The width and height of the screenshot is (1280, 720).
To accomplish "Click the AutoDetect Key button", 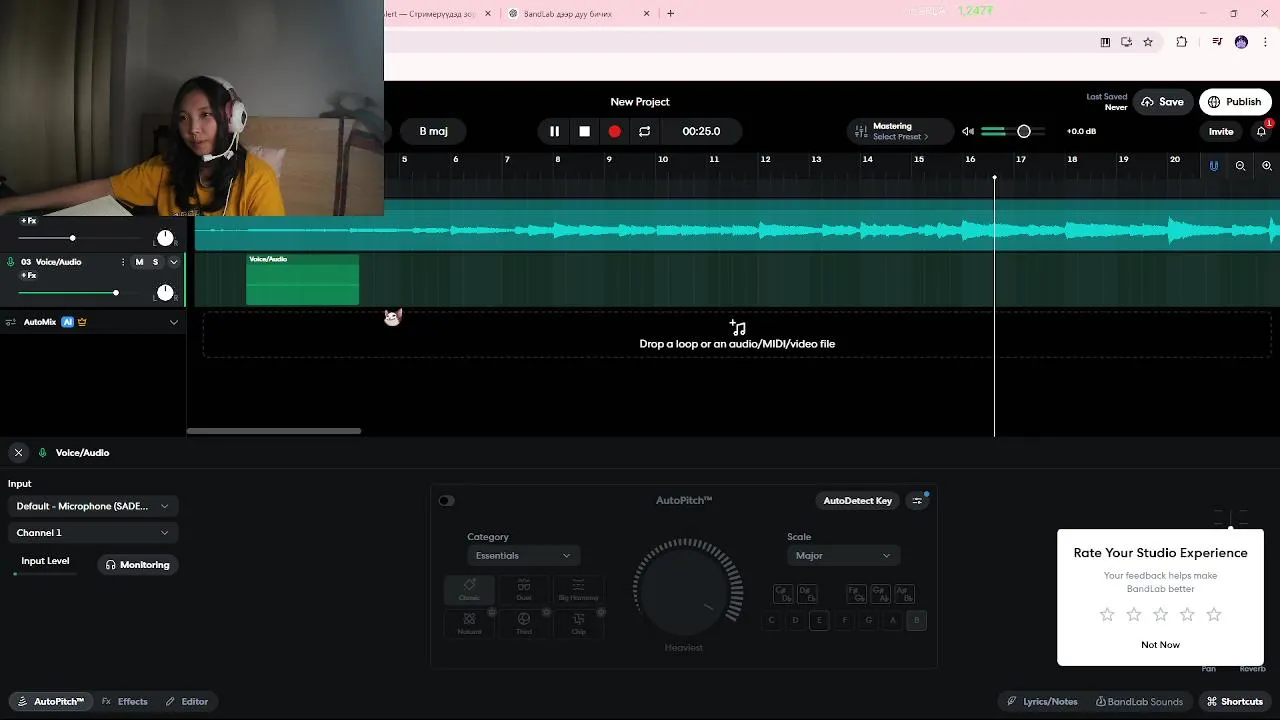I will pyautogui.click(x=857, y=501).
